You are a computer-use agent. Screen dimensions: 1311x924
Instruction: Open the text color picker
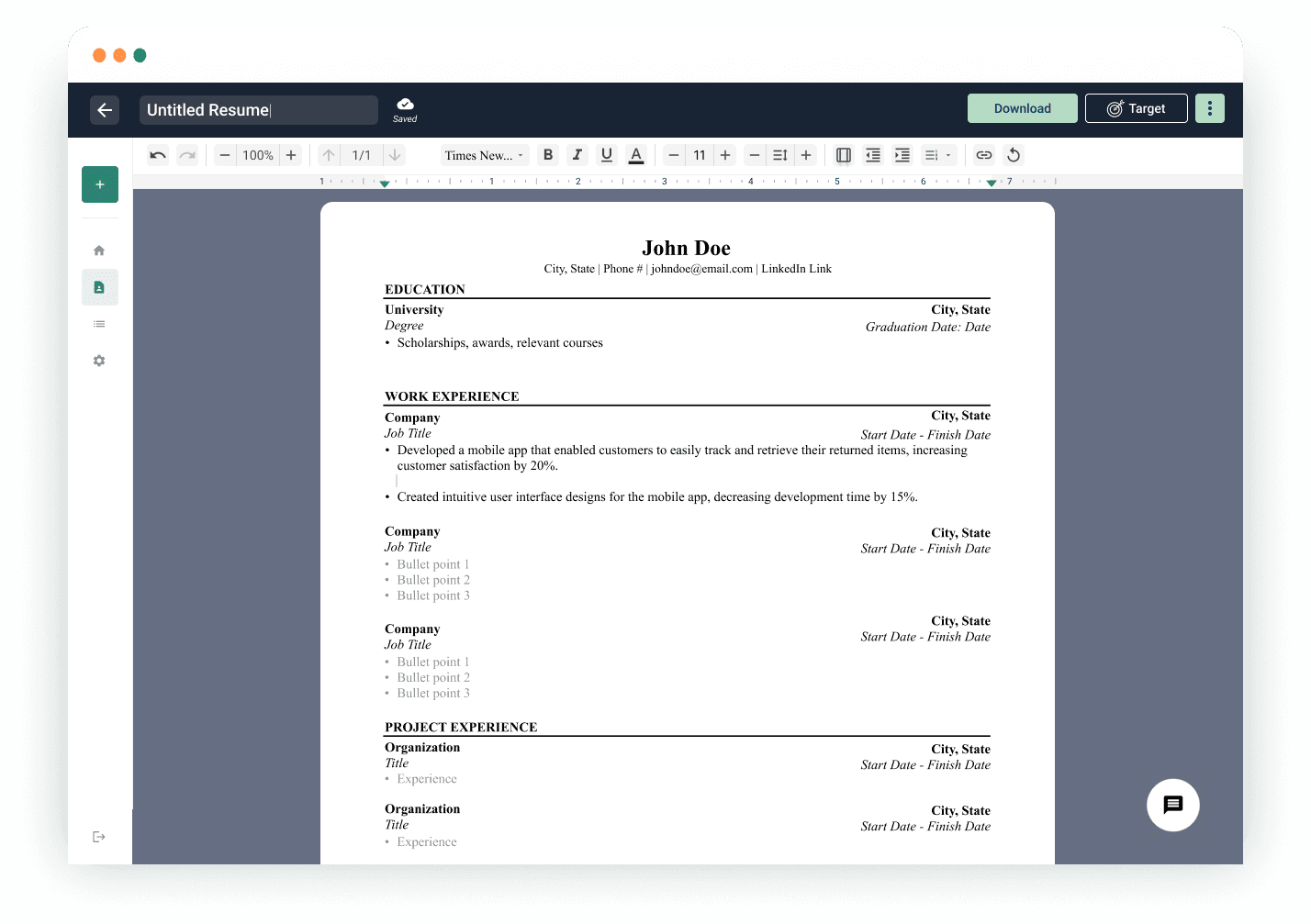point(636,155)
